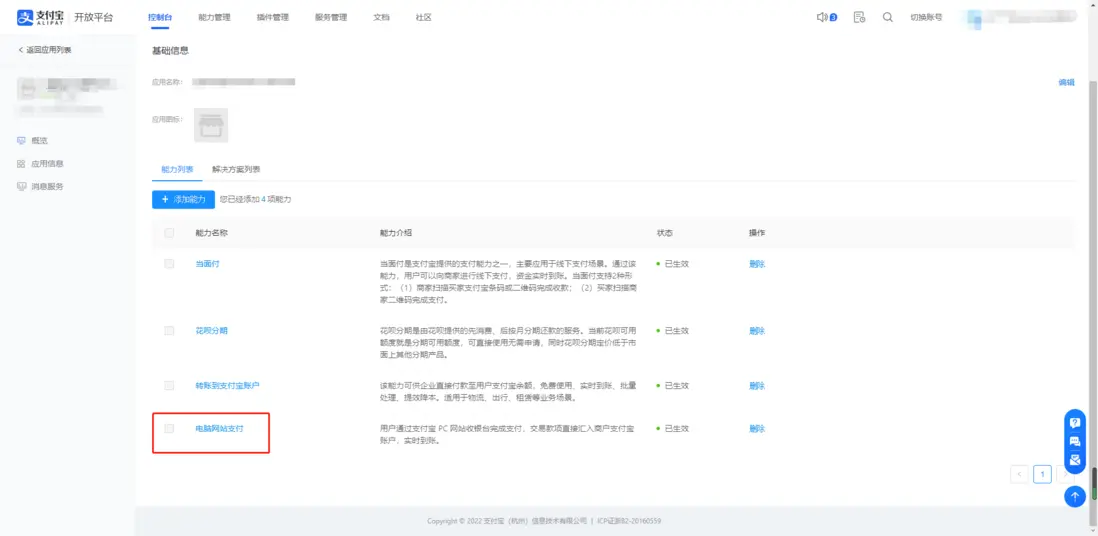Open the 花呗分期 capability link
Screen dimensions: 1098x536
click(x=211, y=330)
